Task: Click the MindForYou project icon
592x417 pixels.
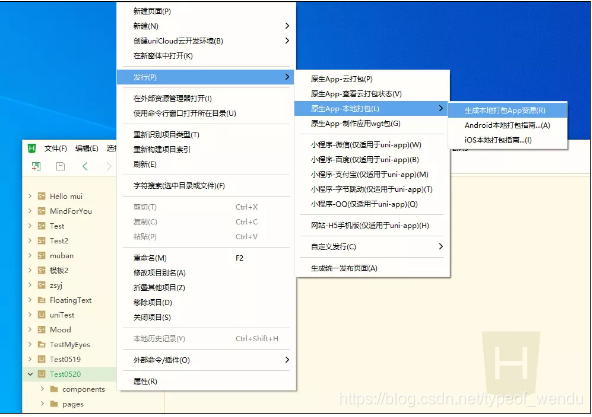Action: tap(42, 211)
